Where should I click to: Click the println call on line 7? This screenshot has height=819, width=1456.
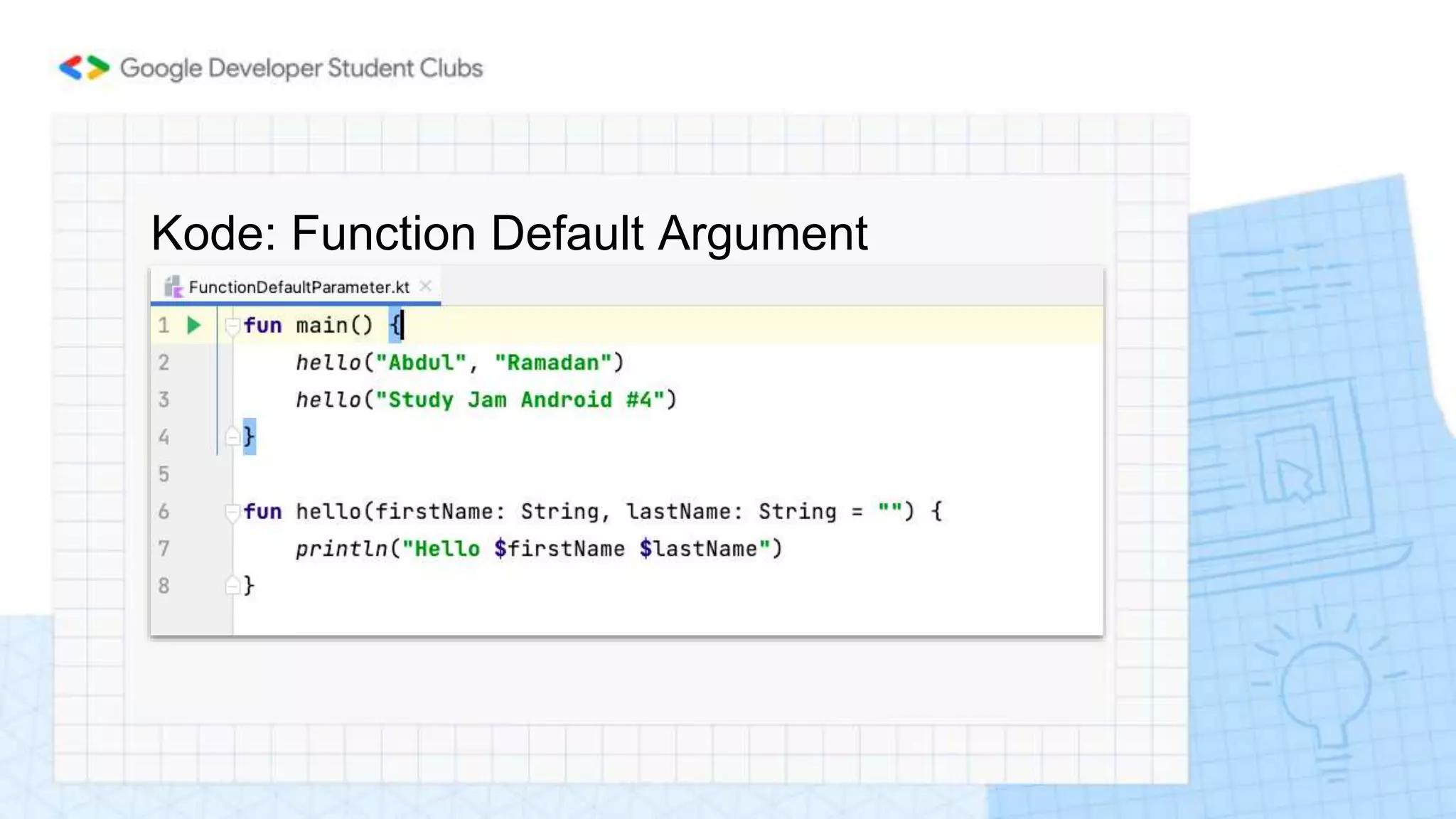[x=341, y=549]
